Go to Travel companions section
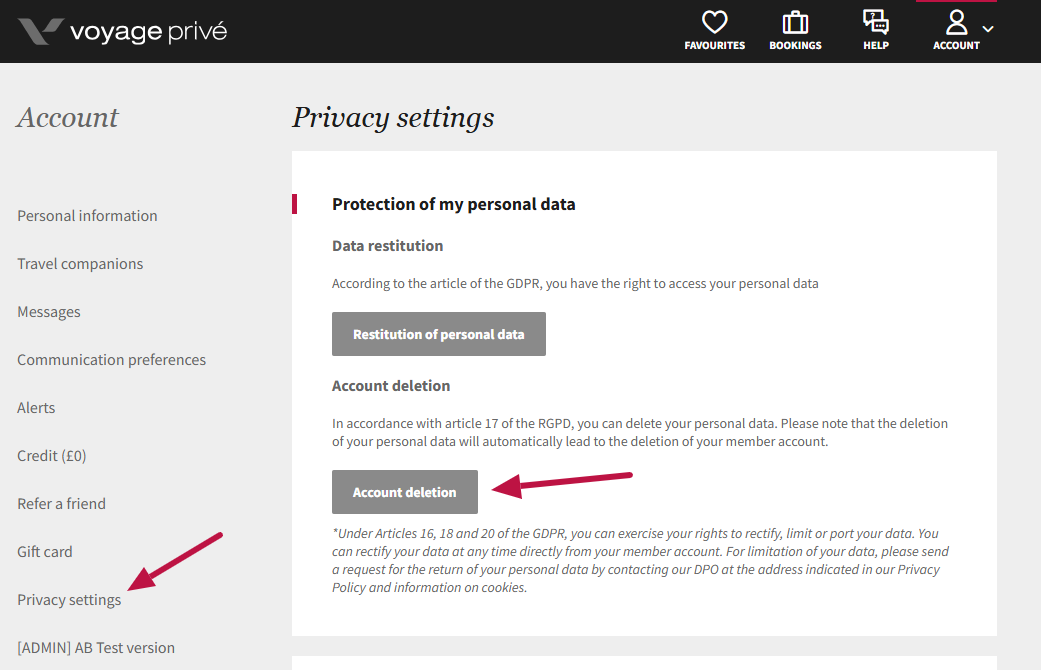The image size is (1041, 670). coord(80,264)
